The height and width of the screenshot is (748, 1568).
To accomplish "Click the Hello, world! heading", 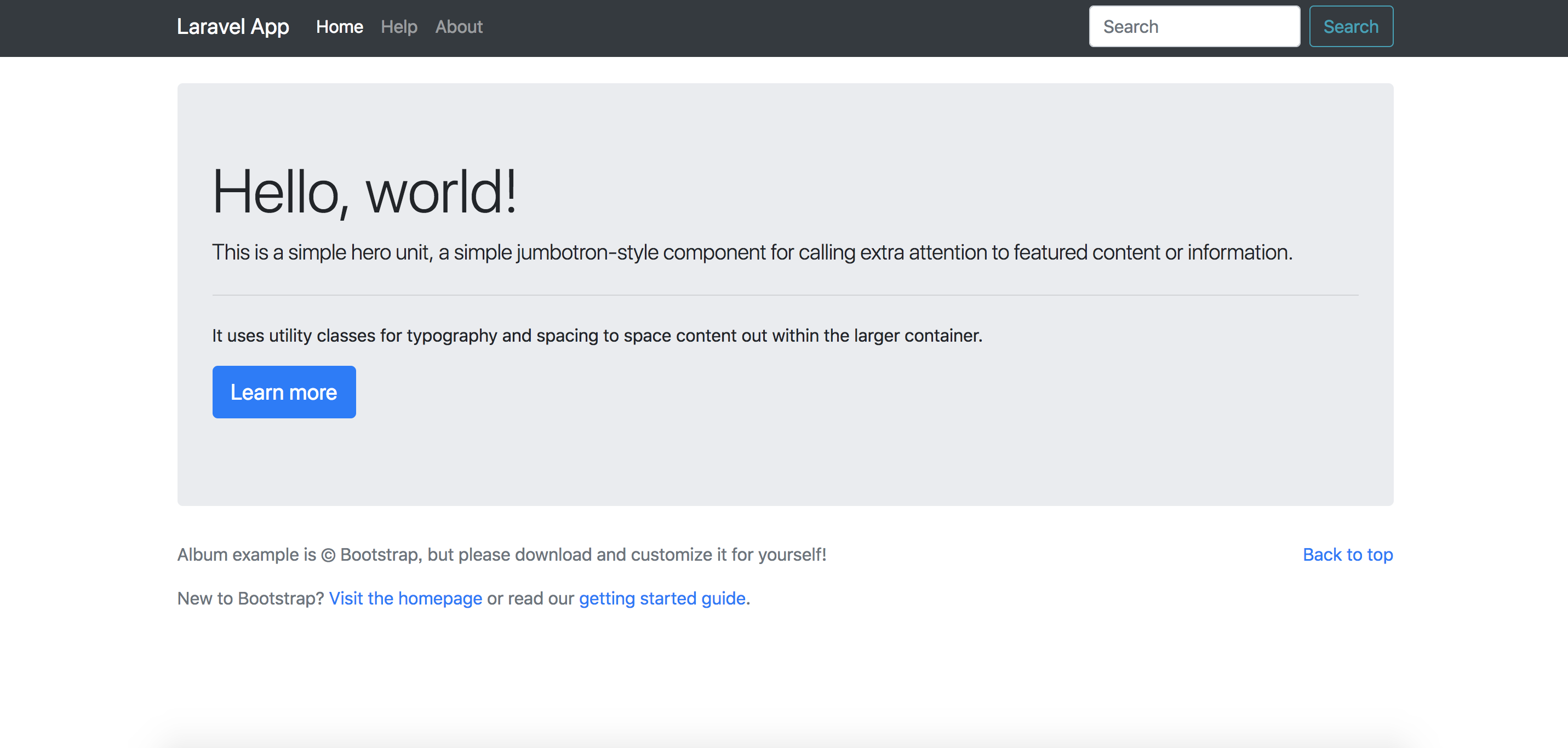I will click(x=364, y=192).
